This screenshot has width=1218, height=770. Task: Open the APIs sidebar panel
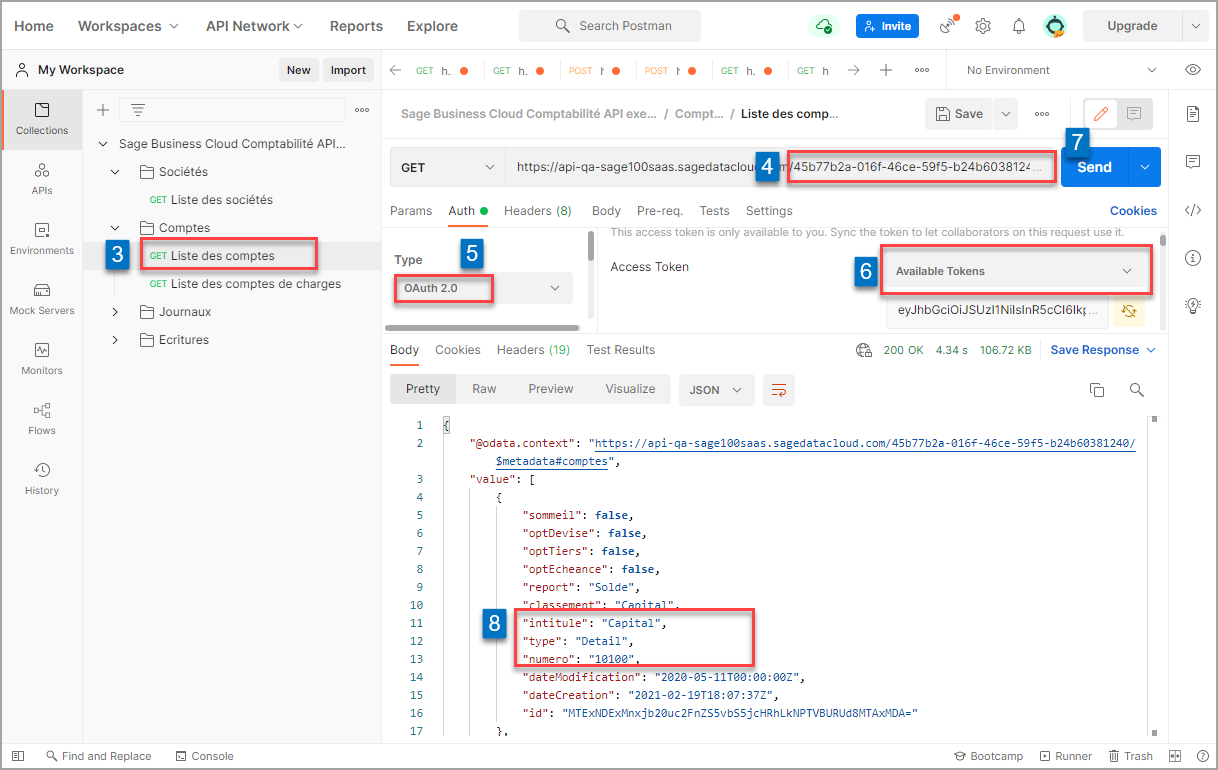click(x=42, y=179)
